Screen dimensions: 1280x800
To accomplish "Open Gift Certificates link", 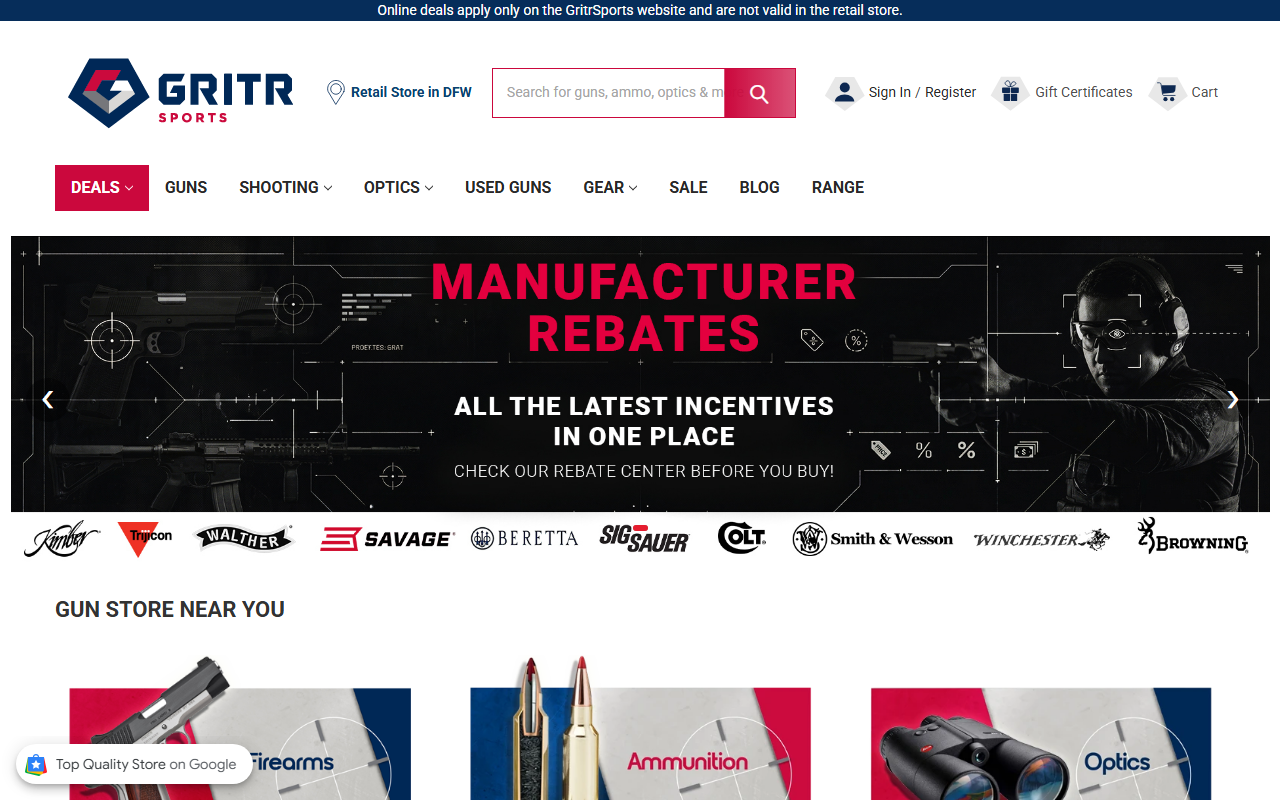I will (1084, 92).
